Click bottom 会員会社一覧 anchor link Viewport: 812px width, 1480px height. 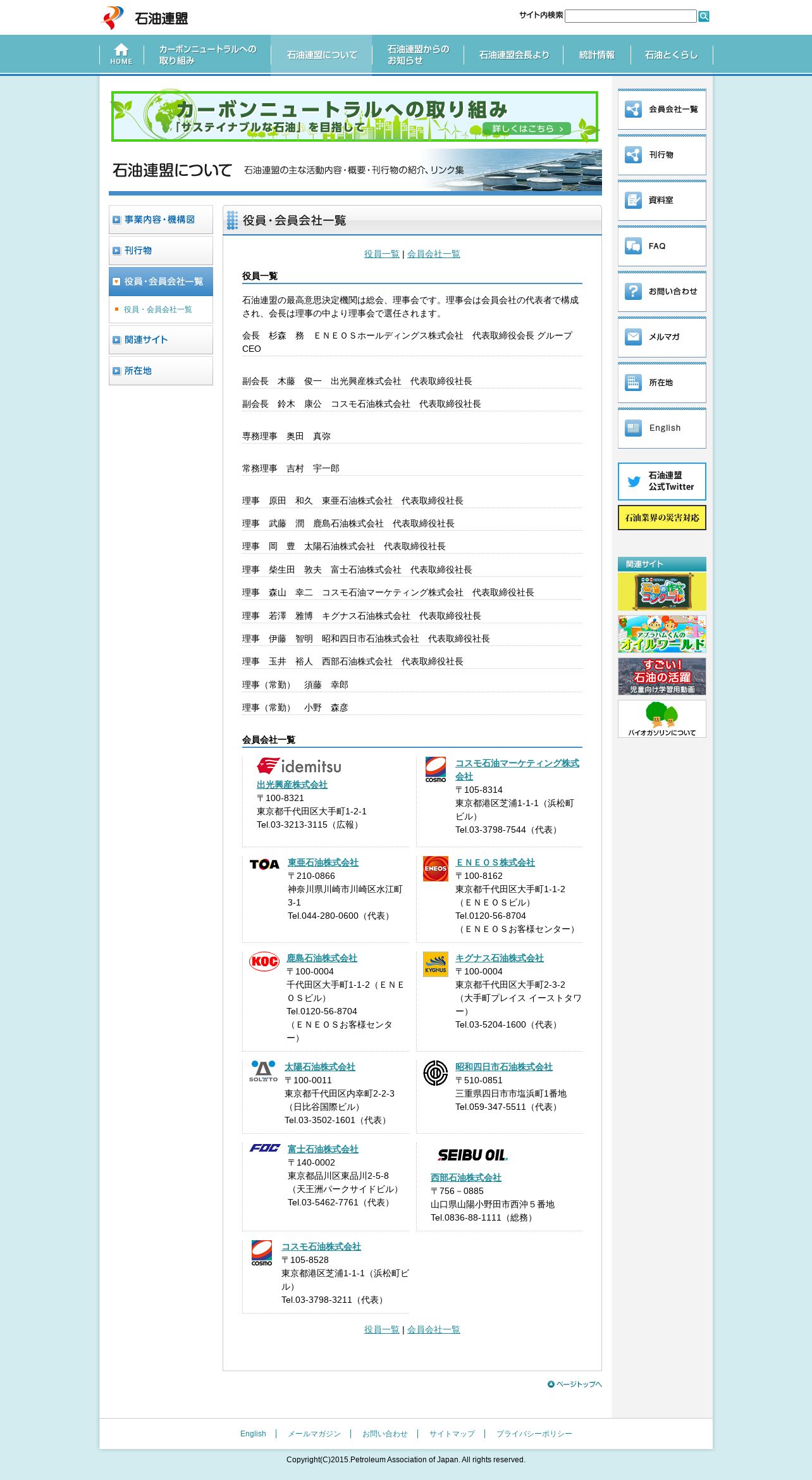pyautogui.click(x=433, y=1329)
